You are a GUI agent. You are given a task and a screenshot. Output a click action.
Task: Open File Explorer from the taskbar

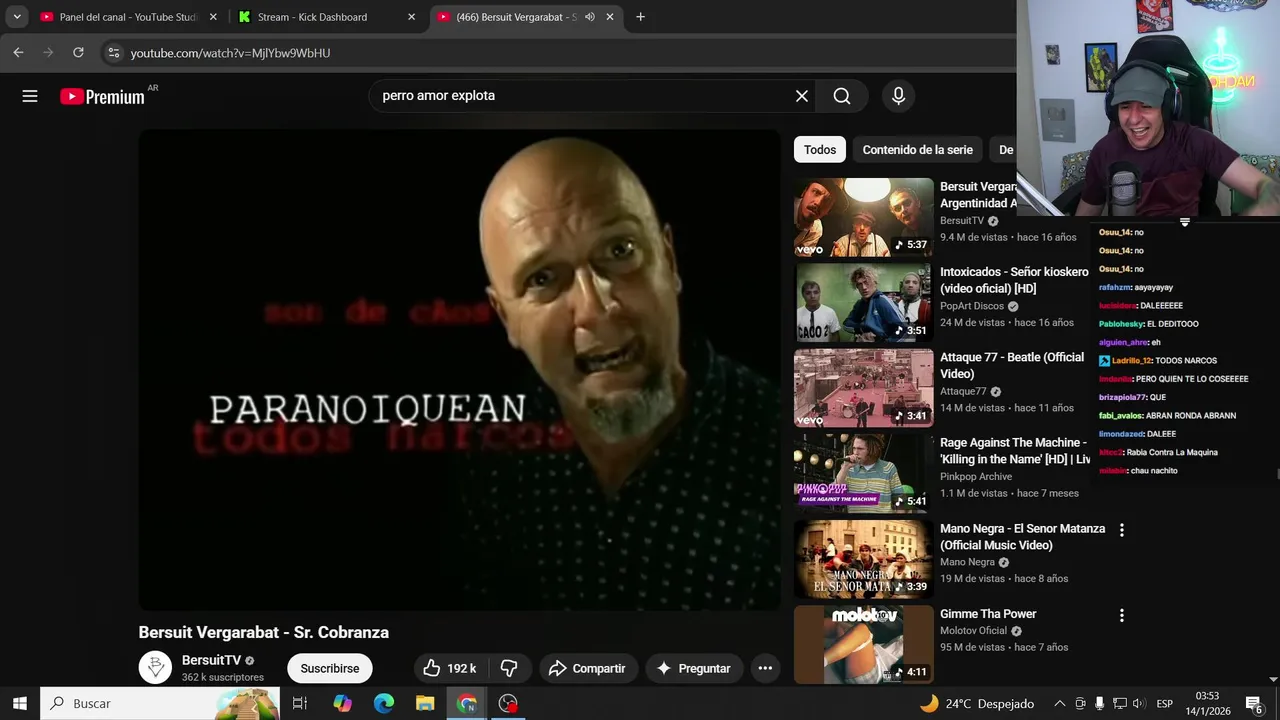425,703
